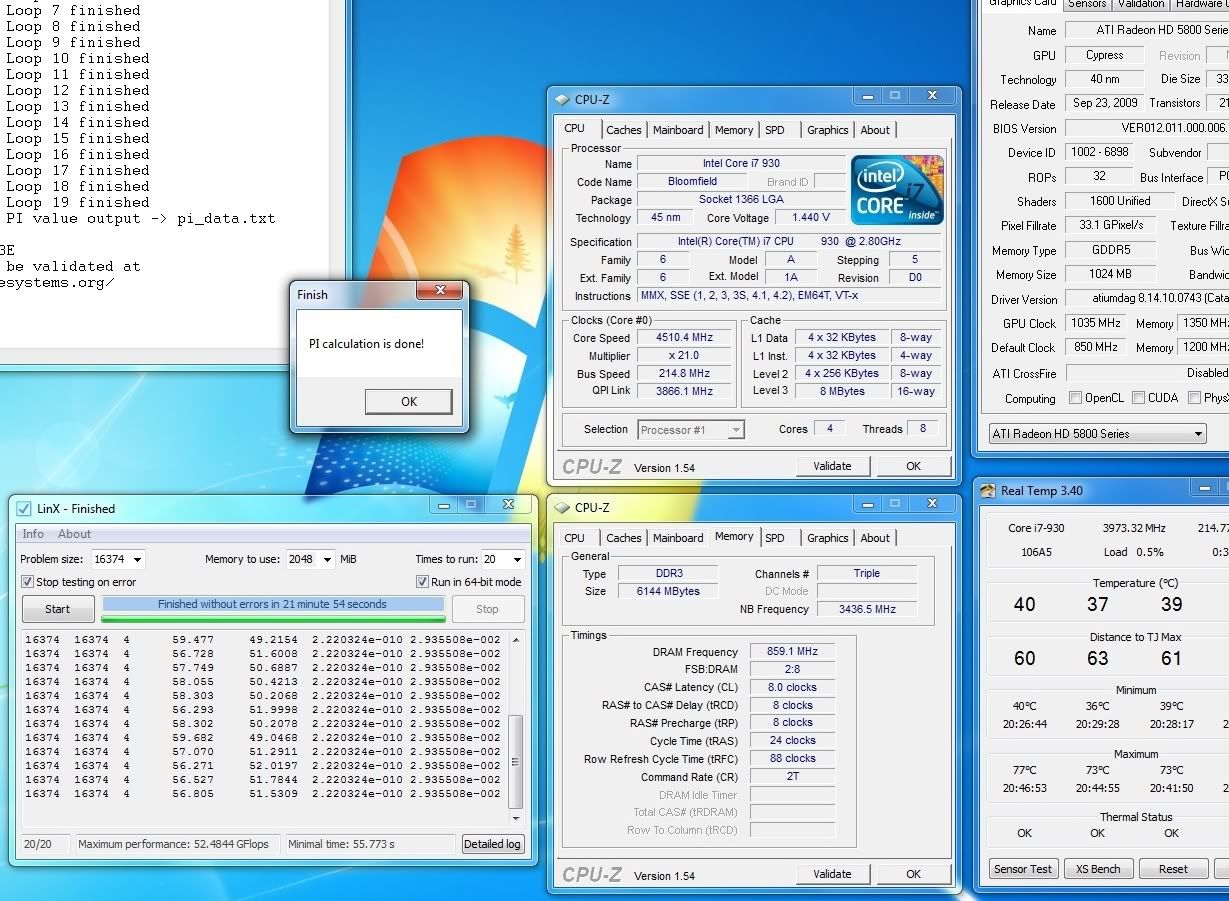Enable the OpenCL checkbox
This screenshot has width=1229, height=901.
pyautogui.click(x=1075, y=398)
